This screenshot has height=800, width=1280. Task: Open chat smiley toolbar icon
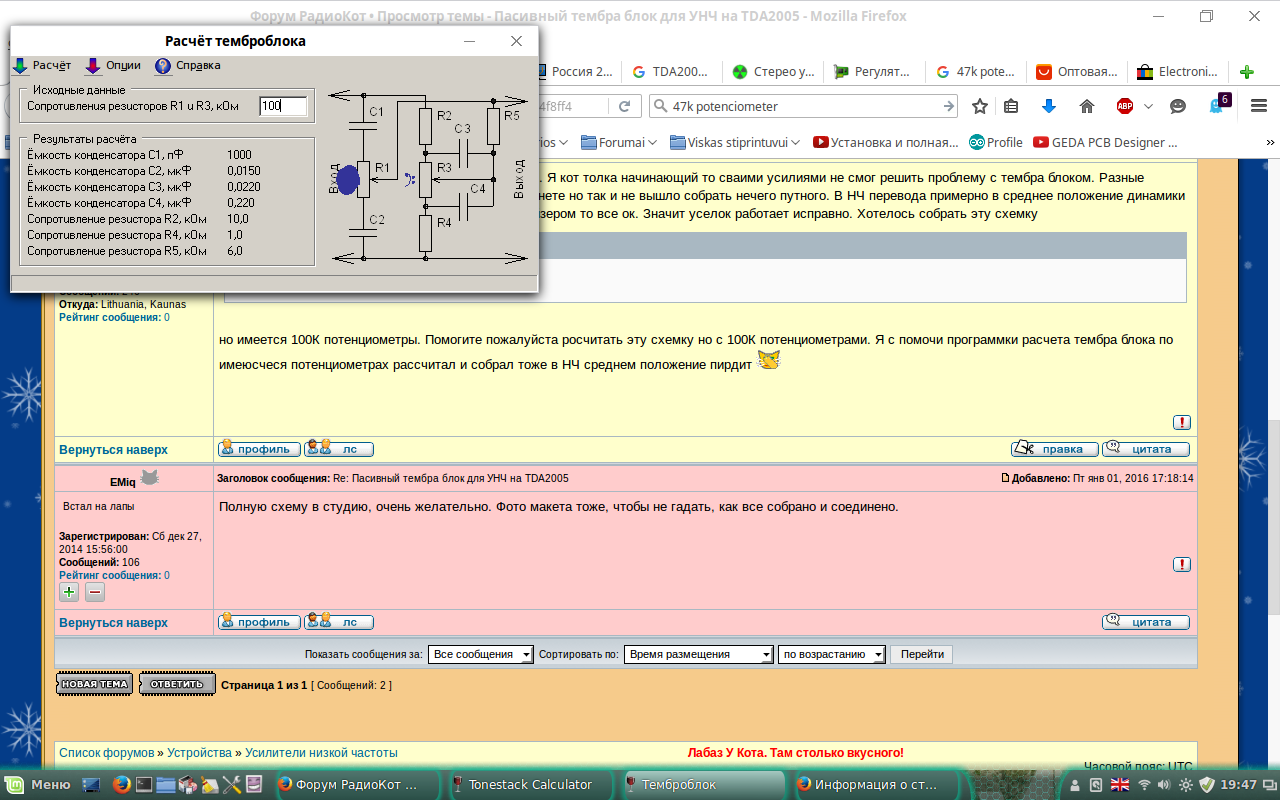[x=1178, y=106]
